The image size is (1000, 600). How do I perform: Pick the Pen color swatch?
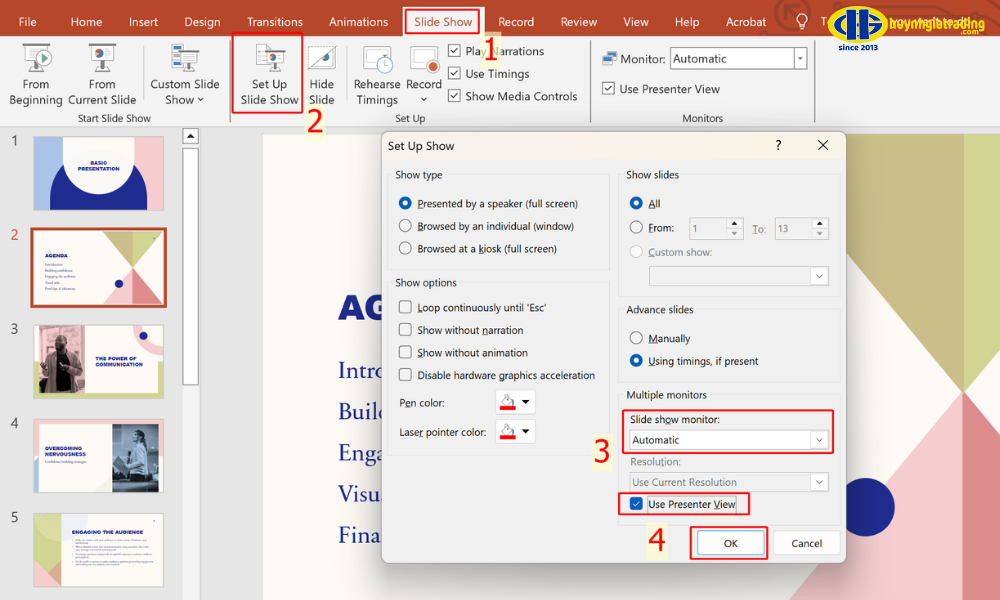pos(515,403)
